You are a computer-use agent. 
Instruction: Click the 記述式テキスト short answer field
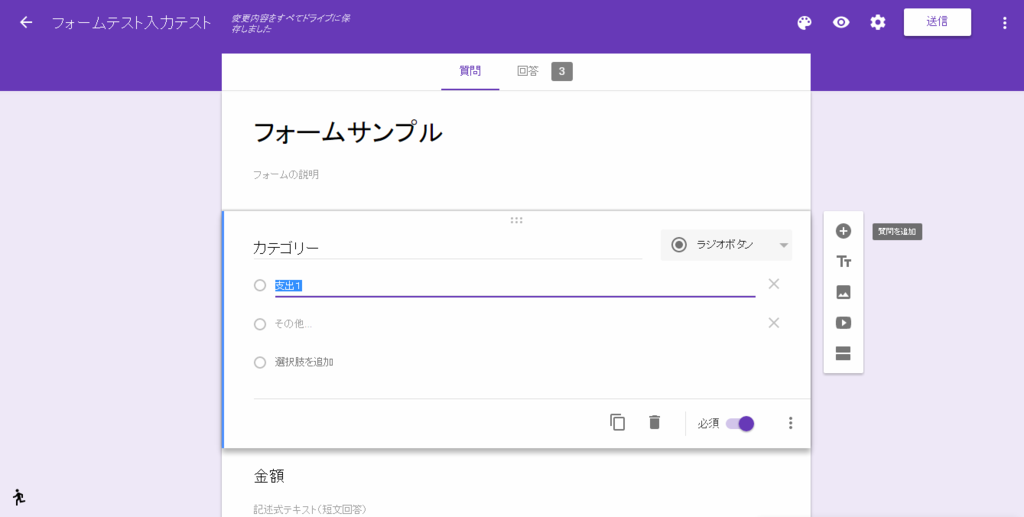(310, 510)
